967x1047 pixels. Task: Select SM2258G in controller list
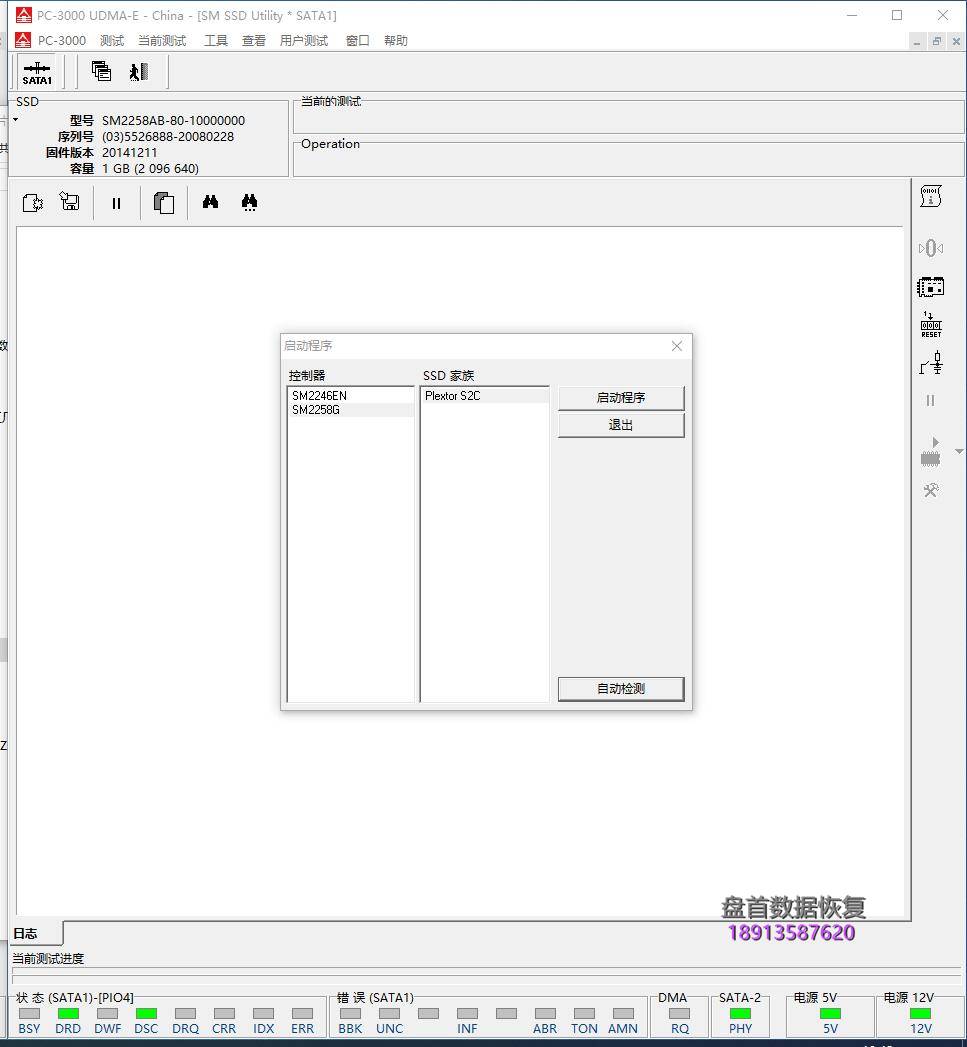tap(351, 410)
